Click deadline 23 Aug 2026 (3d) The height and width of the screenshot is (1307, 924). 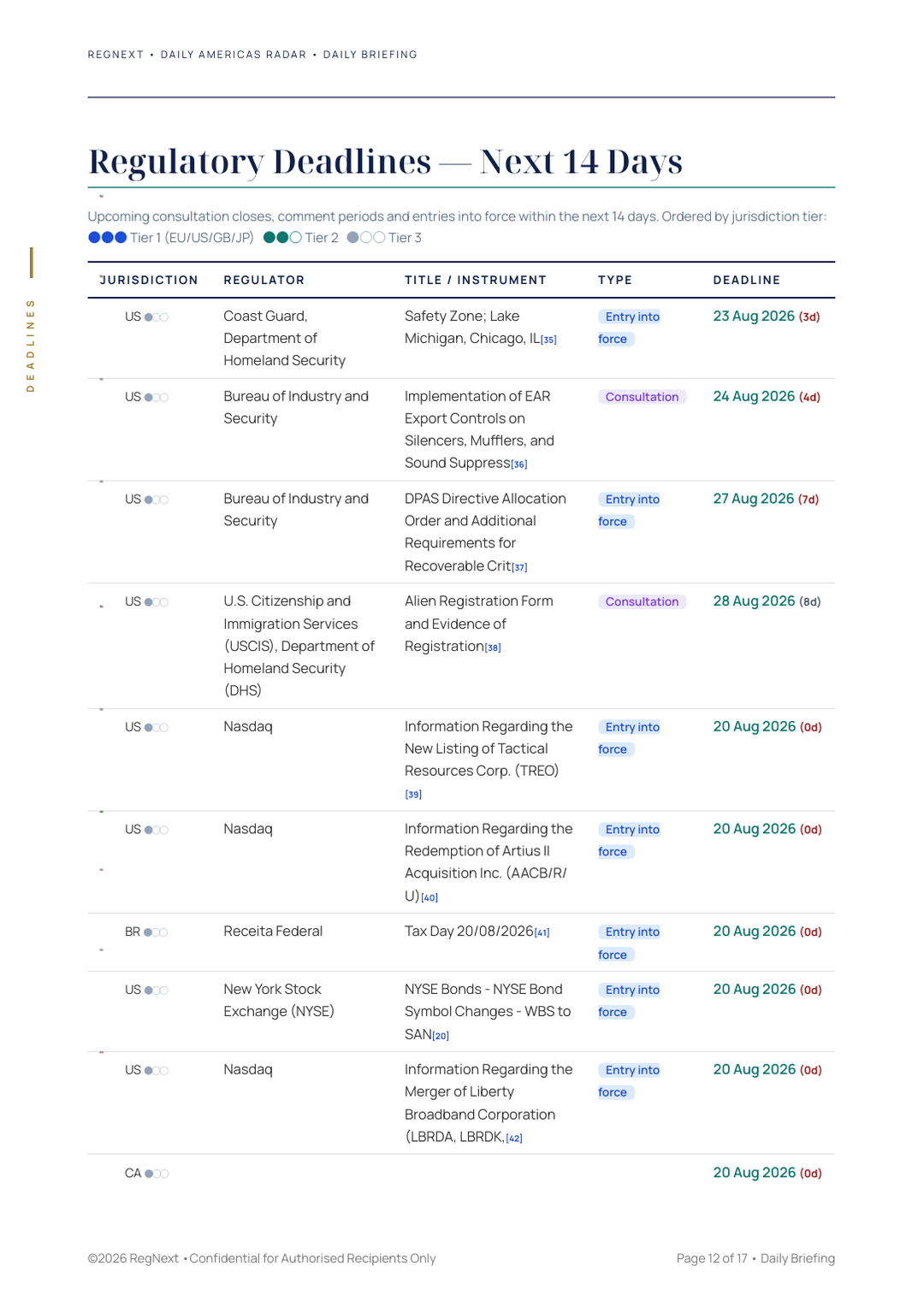point(767,316)
